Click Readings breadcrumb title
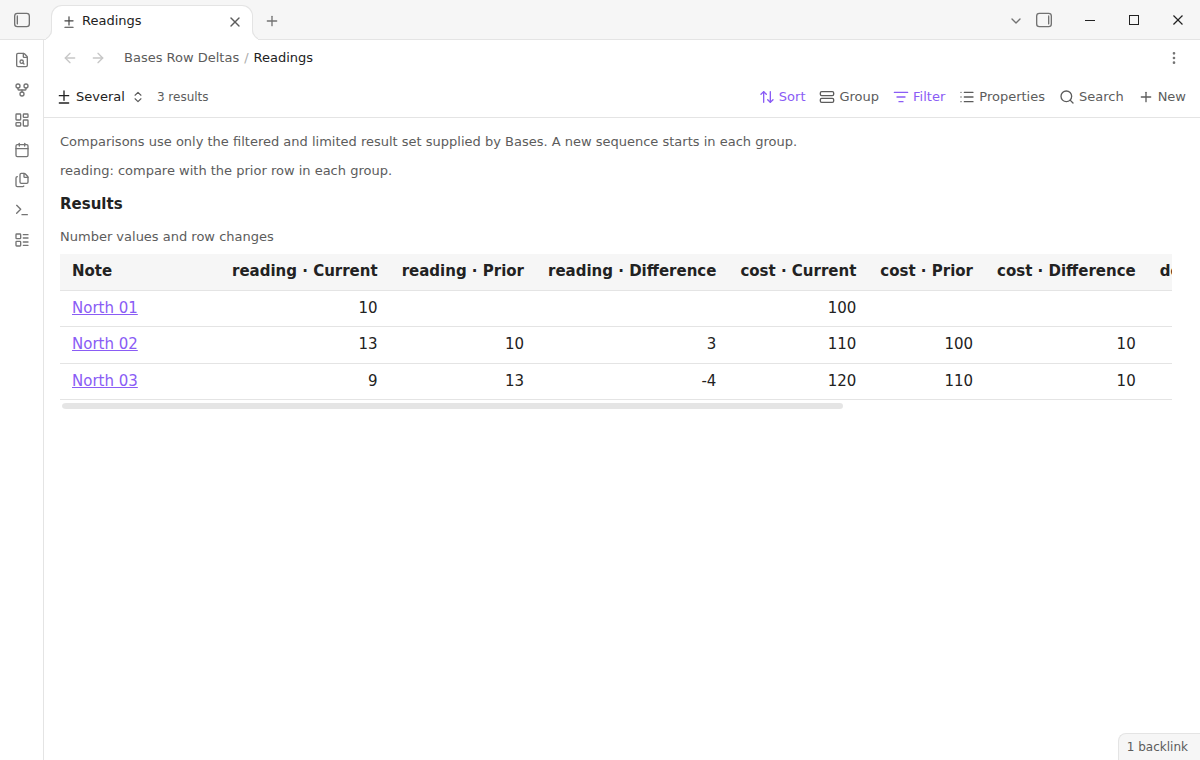The image size is (1200, 760). [x=283, y=58]
